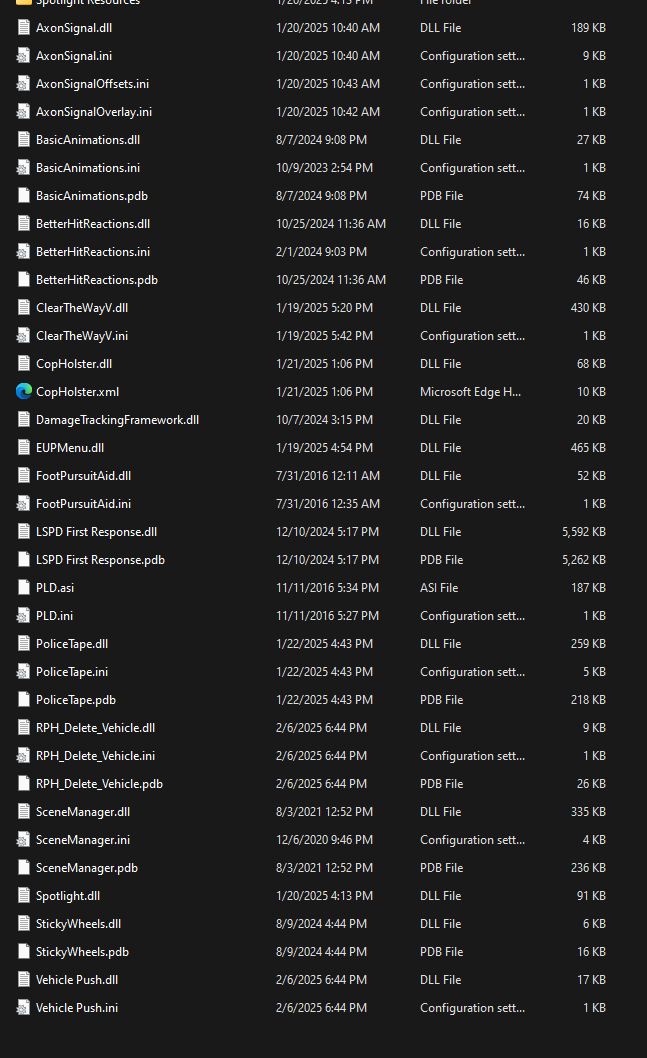Screen dimensions: 647x1058
Task: Select the file name StickyWheels.dll
Action: point(79,924)
